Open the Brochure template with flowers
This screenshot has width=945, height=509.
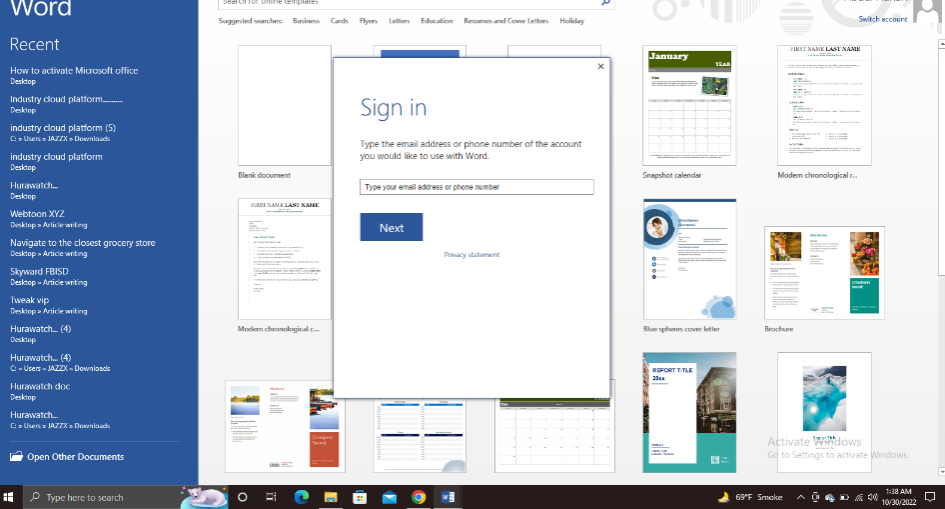click(824, 273)
